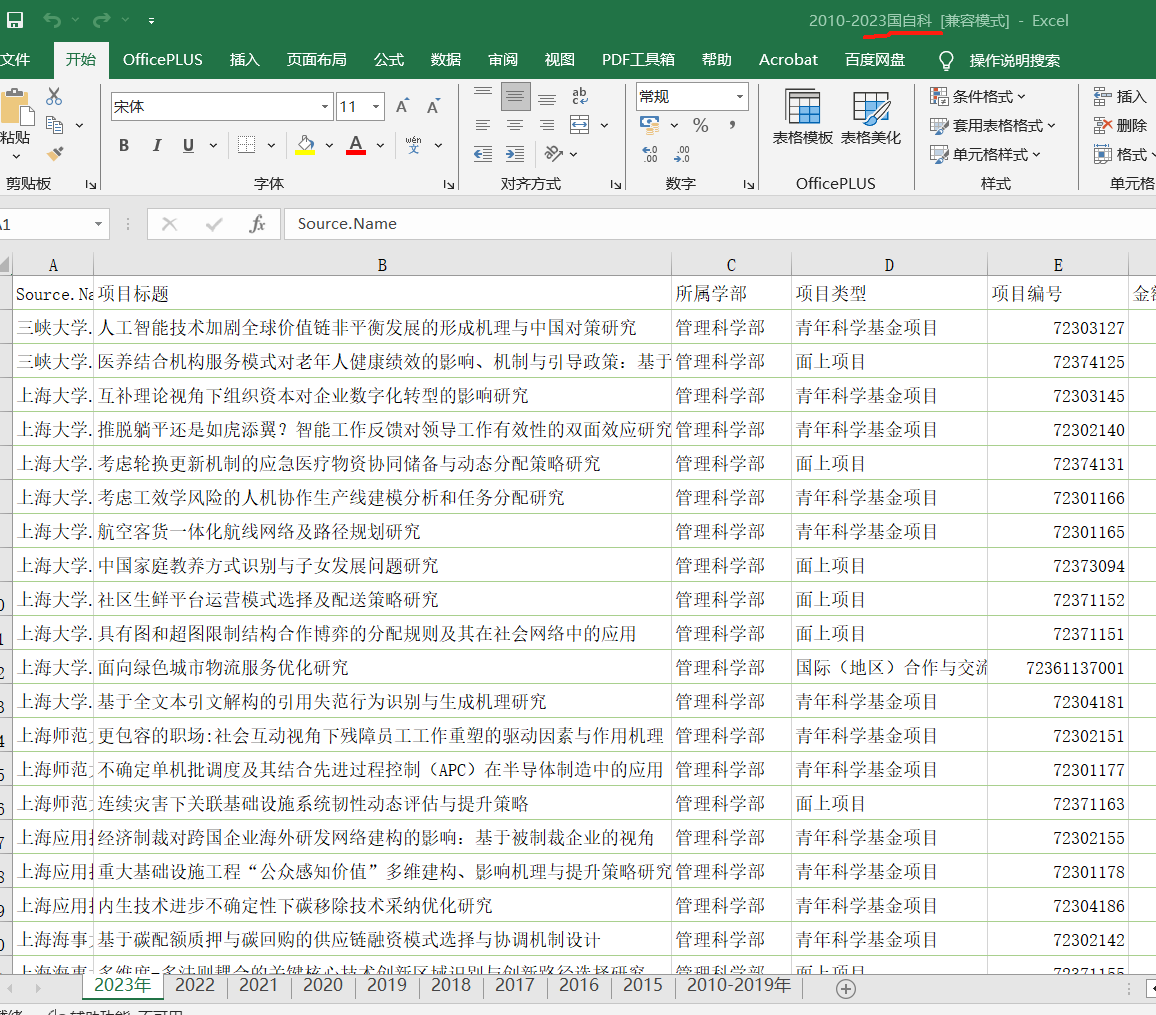1156x1015 pixels.
Task: Click the 条件格式 button
Action: click(978, 97)
